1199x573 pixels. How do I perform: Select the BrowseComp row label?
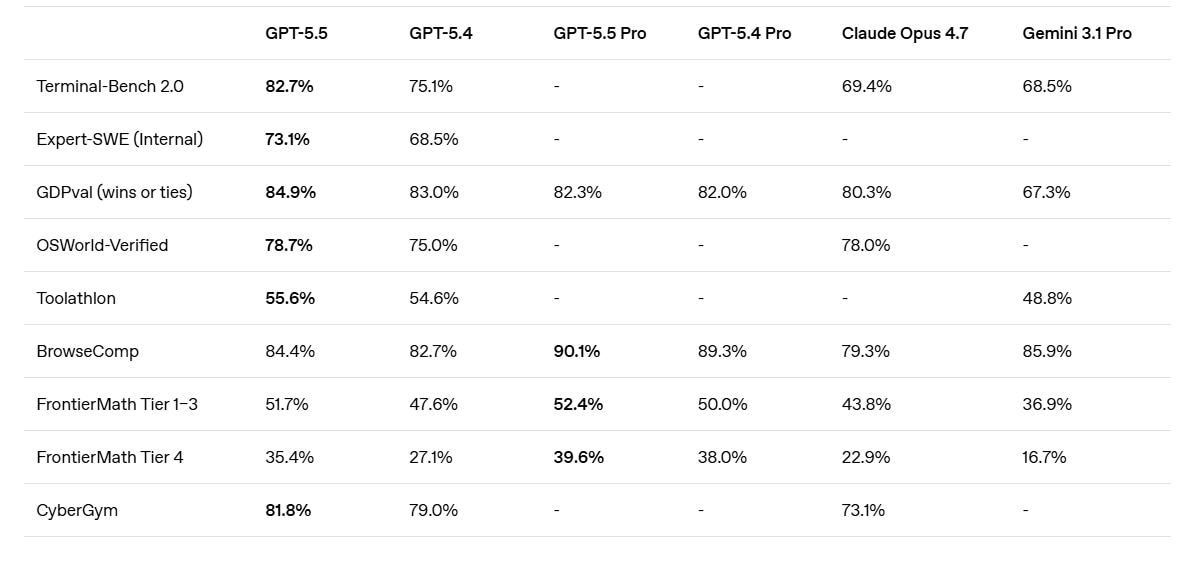coord(88,351)
